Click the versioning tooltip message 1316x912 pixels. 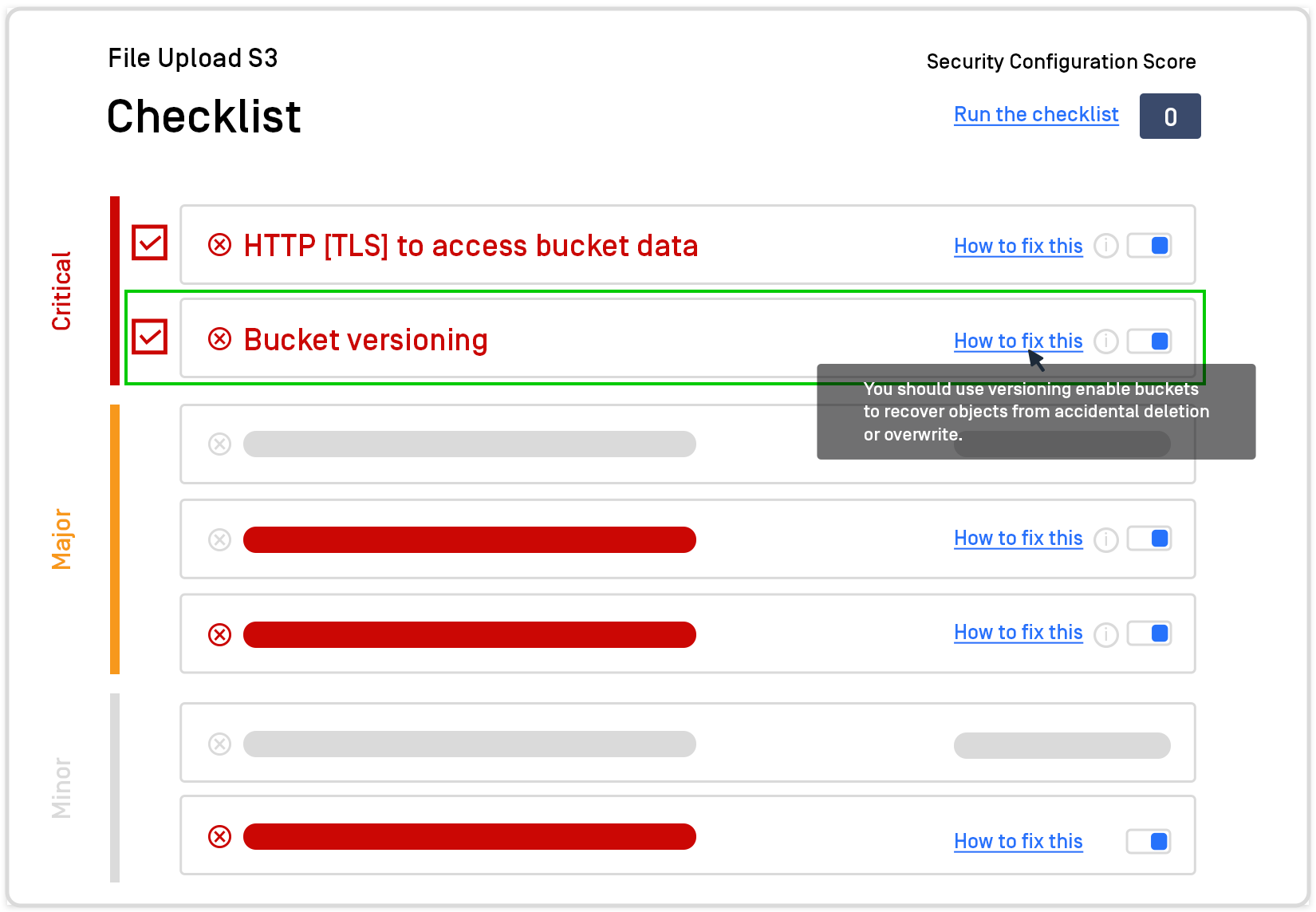point(1036,412)
